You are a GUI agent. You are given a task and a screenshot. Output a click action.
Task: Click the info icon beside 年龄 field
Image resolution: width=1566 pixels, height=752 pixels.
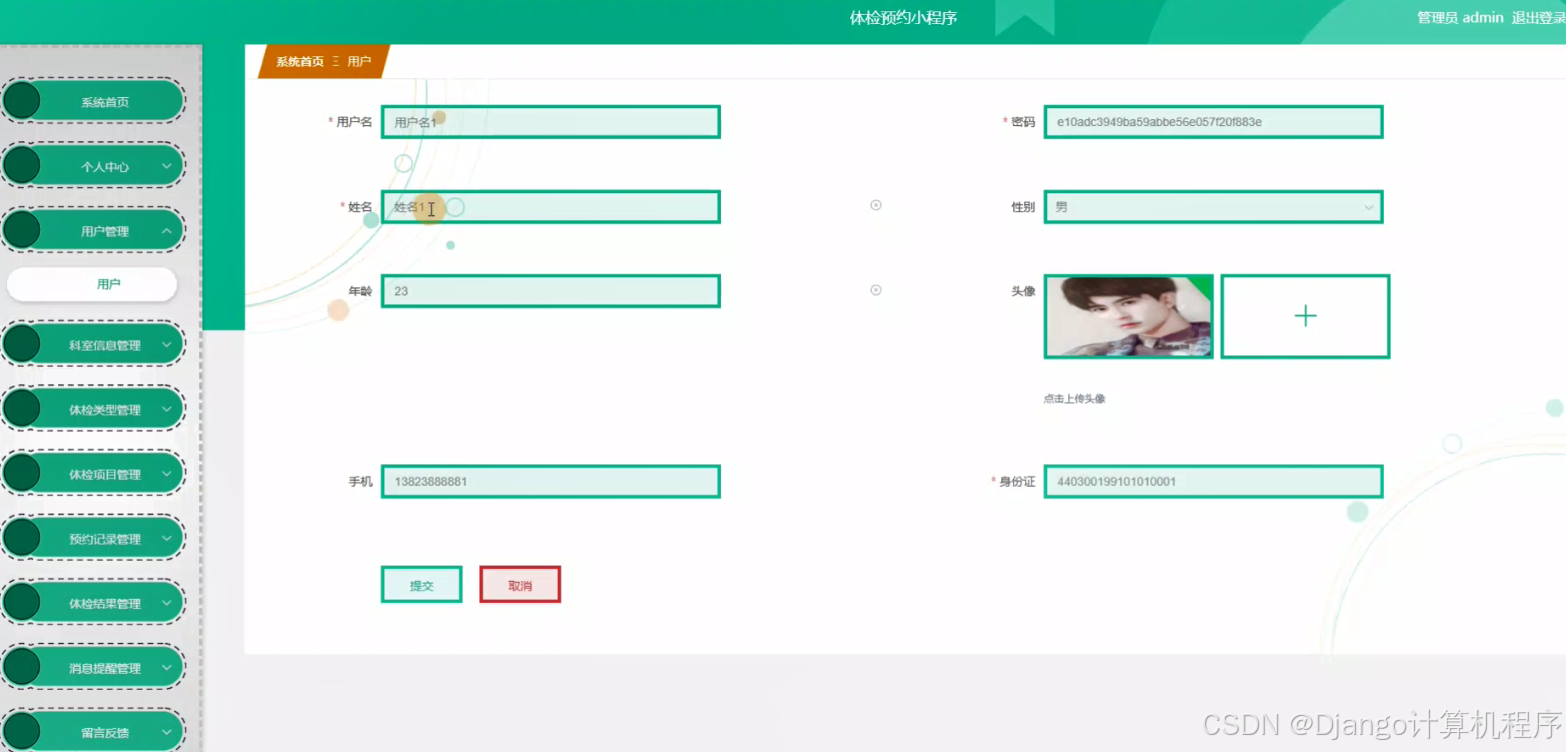tap(875, 289)
